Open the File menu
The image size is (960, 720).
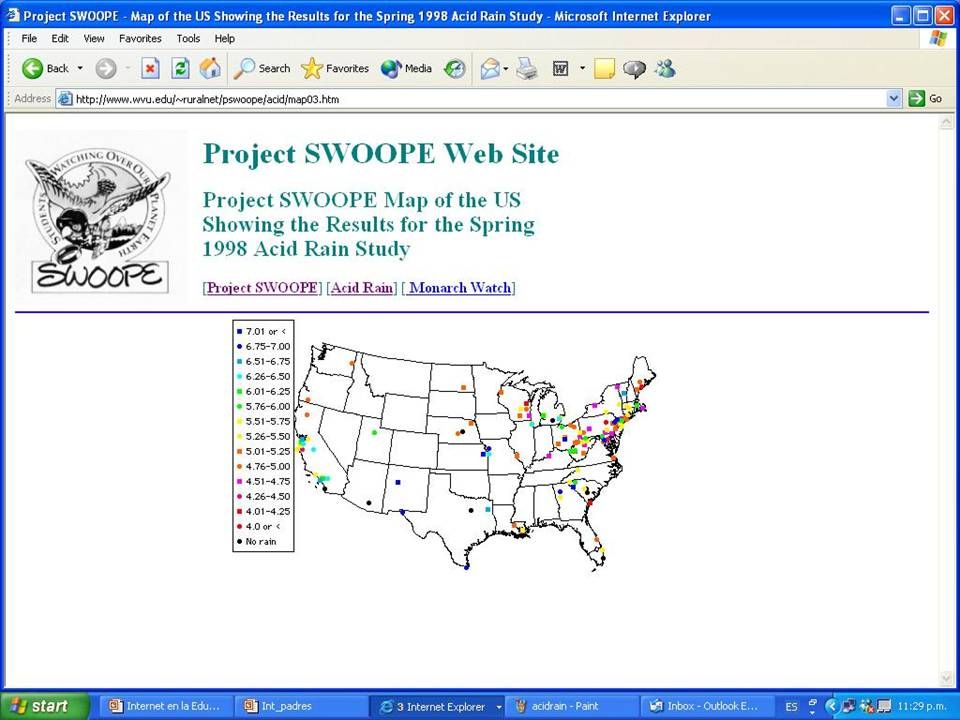point(29,39)
